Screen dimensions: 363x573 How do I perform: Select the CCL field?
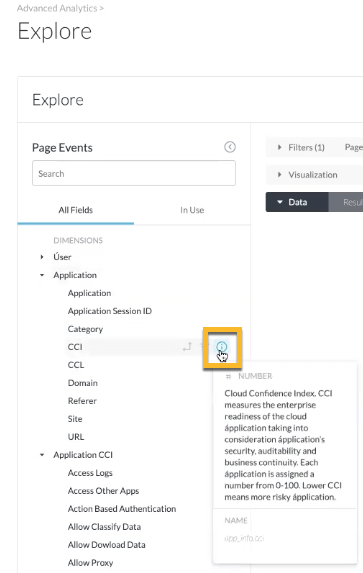pyautogui.click(x=76, y=365)
